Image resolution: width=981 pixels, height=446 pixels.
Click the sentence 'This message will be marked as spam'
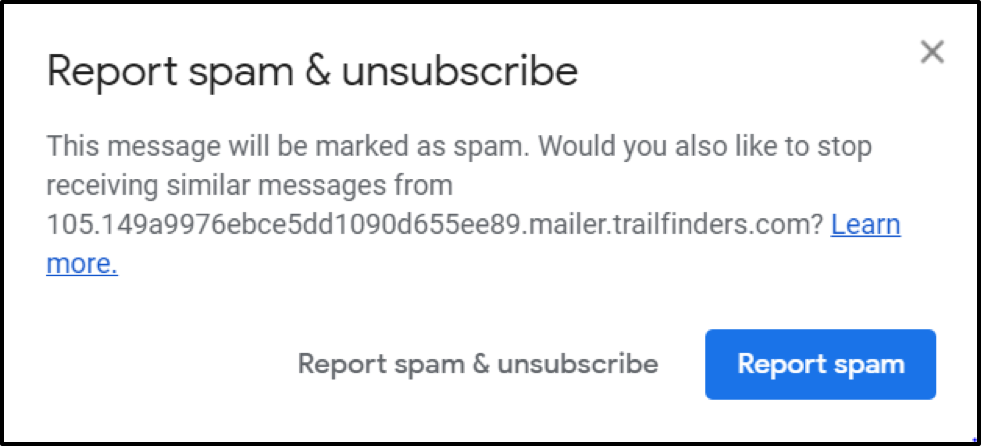288,147
